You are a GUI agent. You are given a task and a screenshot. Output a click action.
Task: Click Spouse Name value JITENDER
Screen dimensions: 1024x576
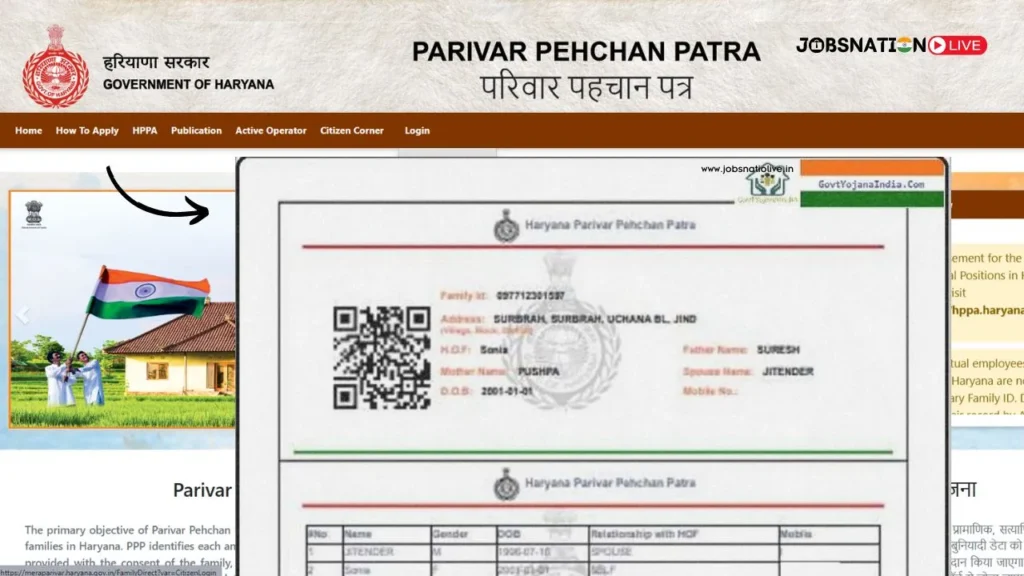click(788, 372)
